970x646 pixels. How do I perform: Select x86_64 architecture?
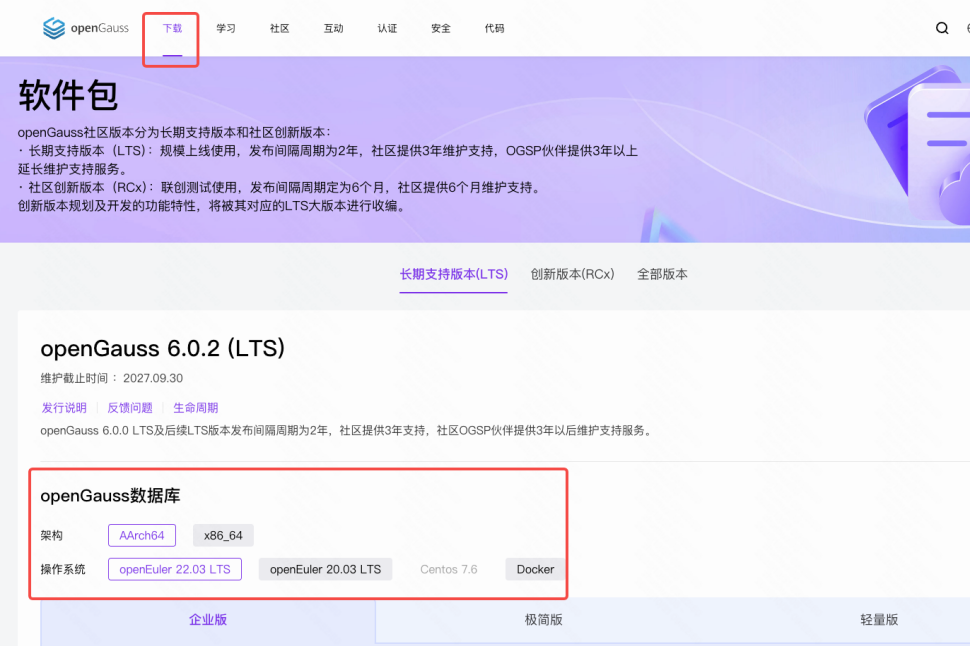(223, 535)
